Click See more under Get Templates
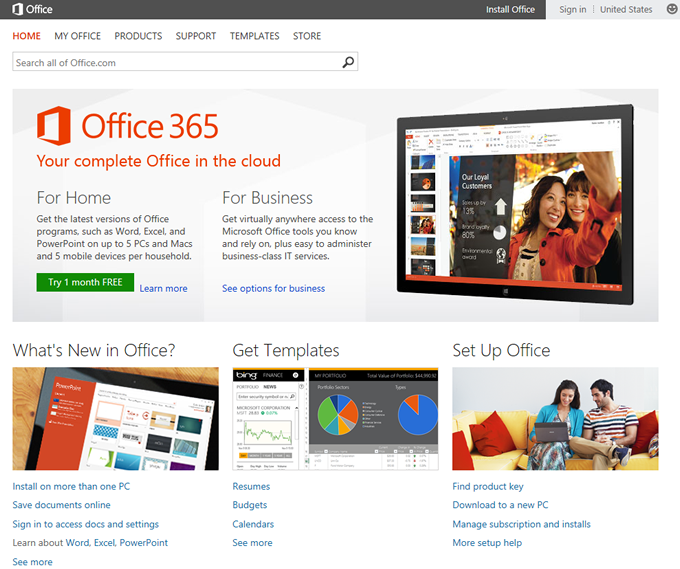 [252, 543]
